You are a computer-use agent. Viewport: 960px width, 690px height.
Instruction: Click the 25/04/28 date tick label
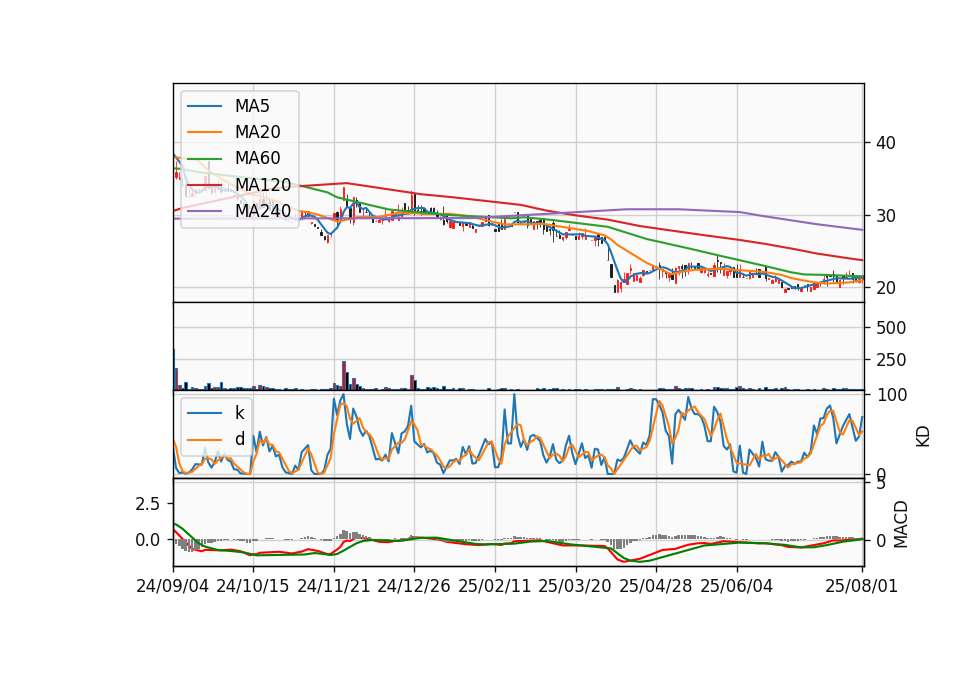[x=655, y=586]
